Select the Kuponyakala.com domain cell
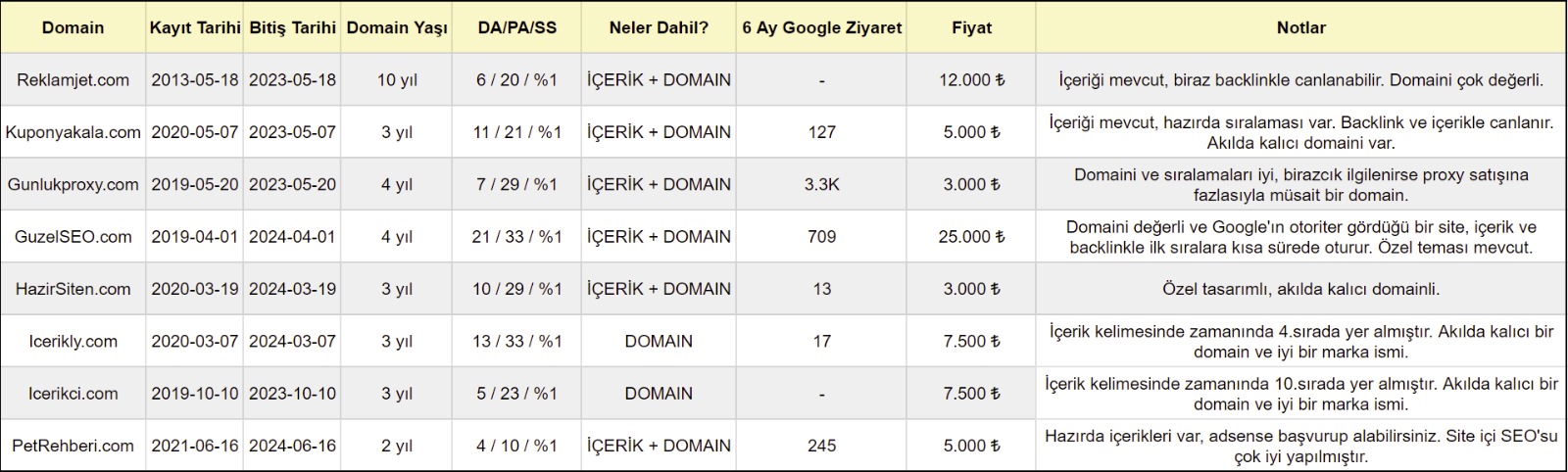The width and height of the screenshot is (1568, 472). pyautogui.click(x=73, y=131)
